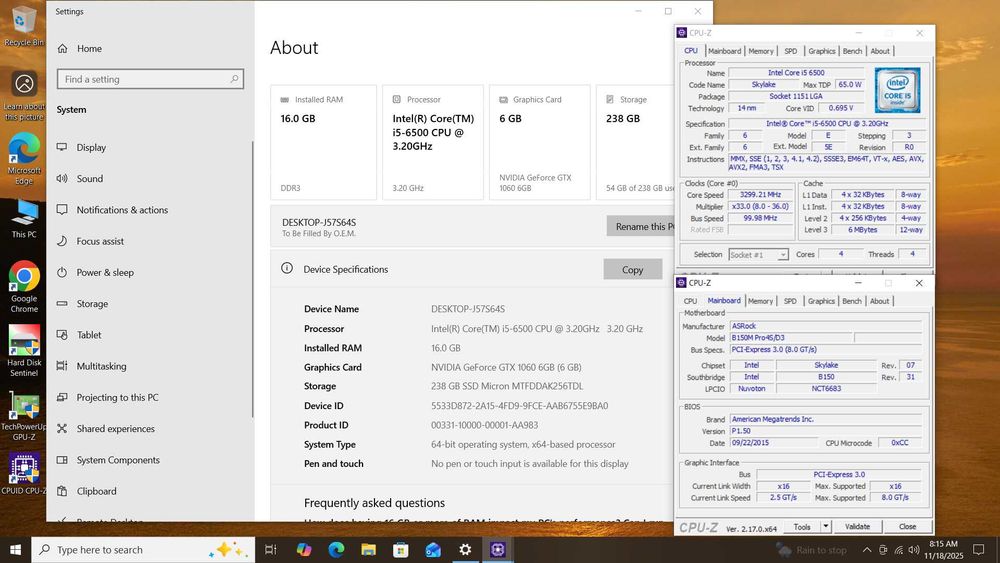Click the Windows Start button
1000x563 pixels.
pyautogui.click(x=15, y=550)
